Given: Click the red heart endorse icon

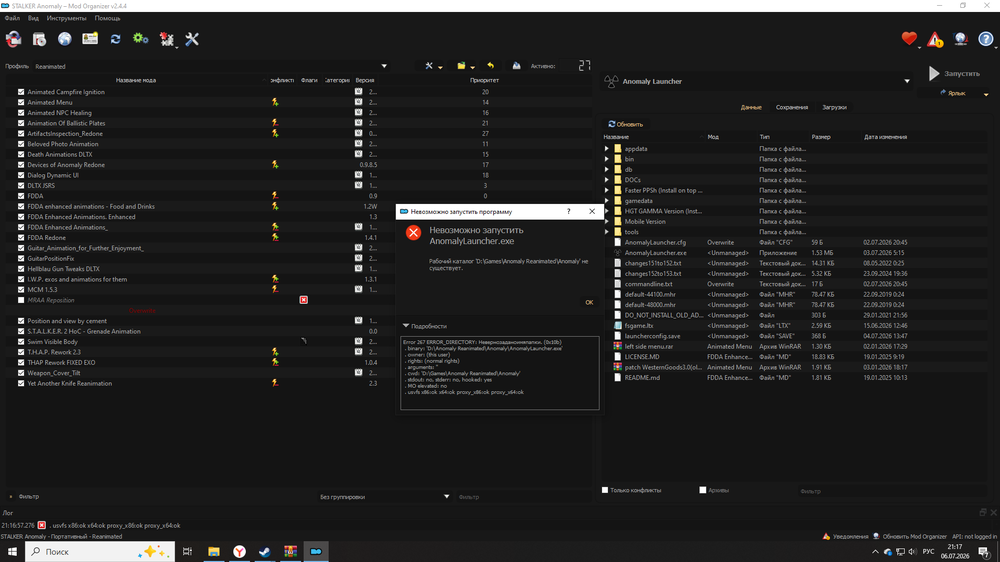Looking at the screenshot, I should [x=909, y=39].
